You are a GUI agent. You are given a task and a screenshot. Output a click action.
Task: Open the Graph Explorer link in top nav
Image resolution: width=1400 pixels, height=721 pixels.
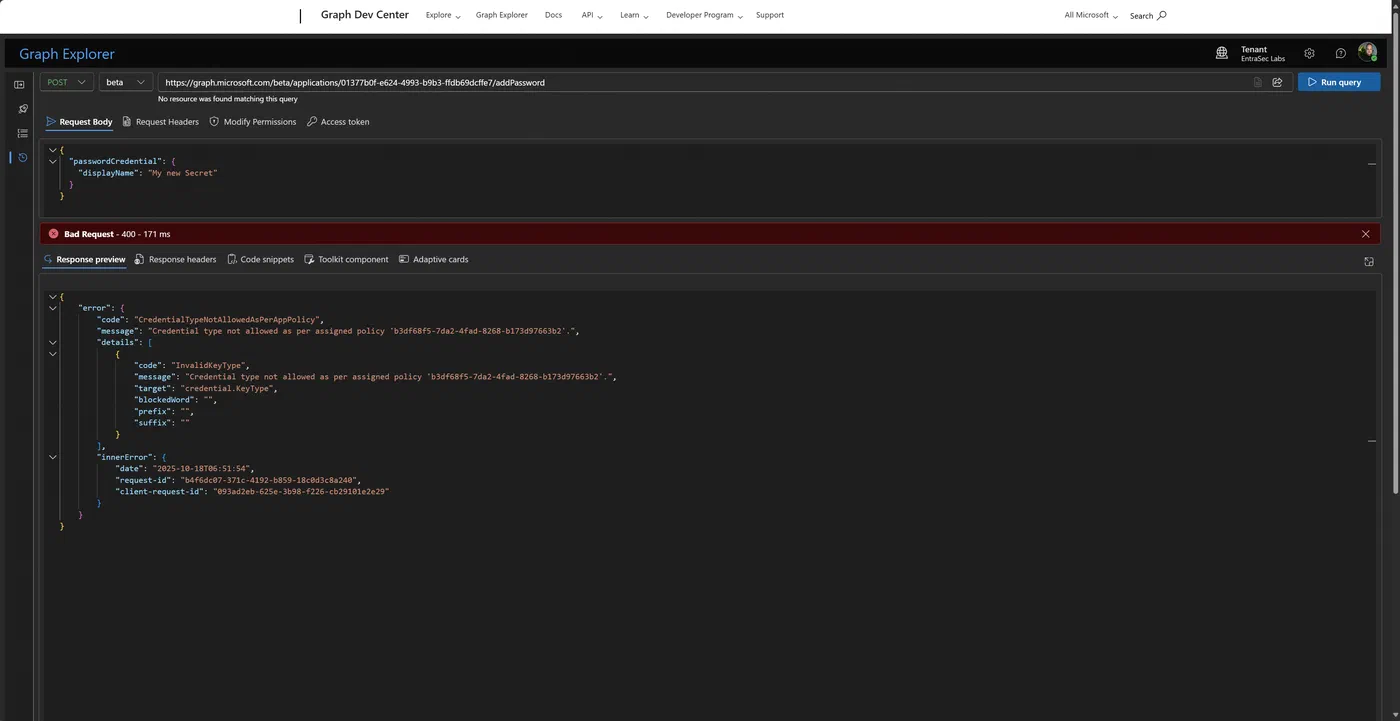coord(501,16)
